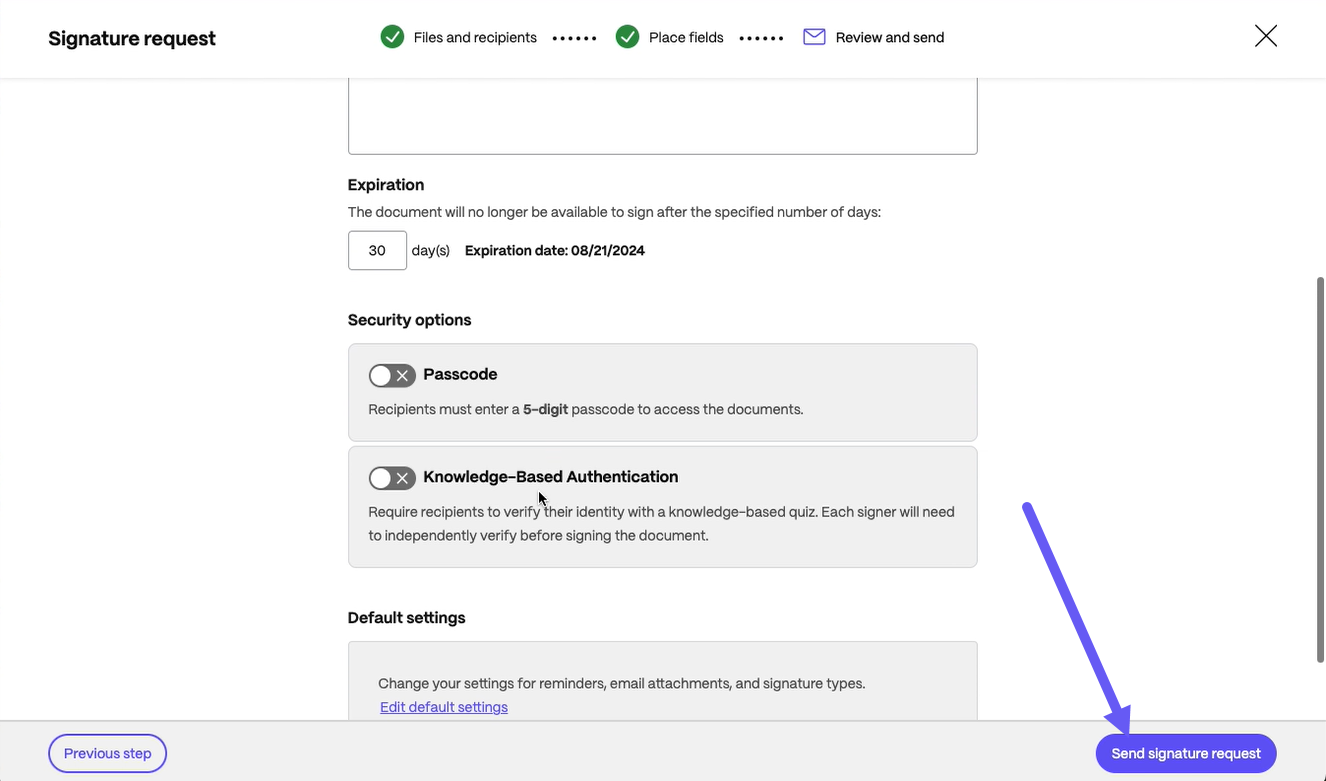Click the Default settings description text
This screenshot has height=781, width=1326.
(622, 683)
